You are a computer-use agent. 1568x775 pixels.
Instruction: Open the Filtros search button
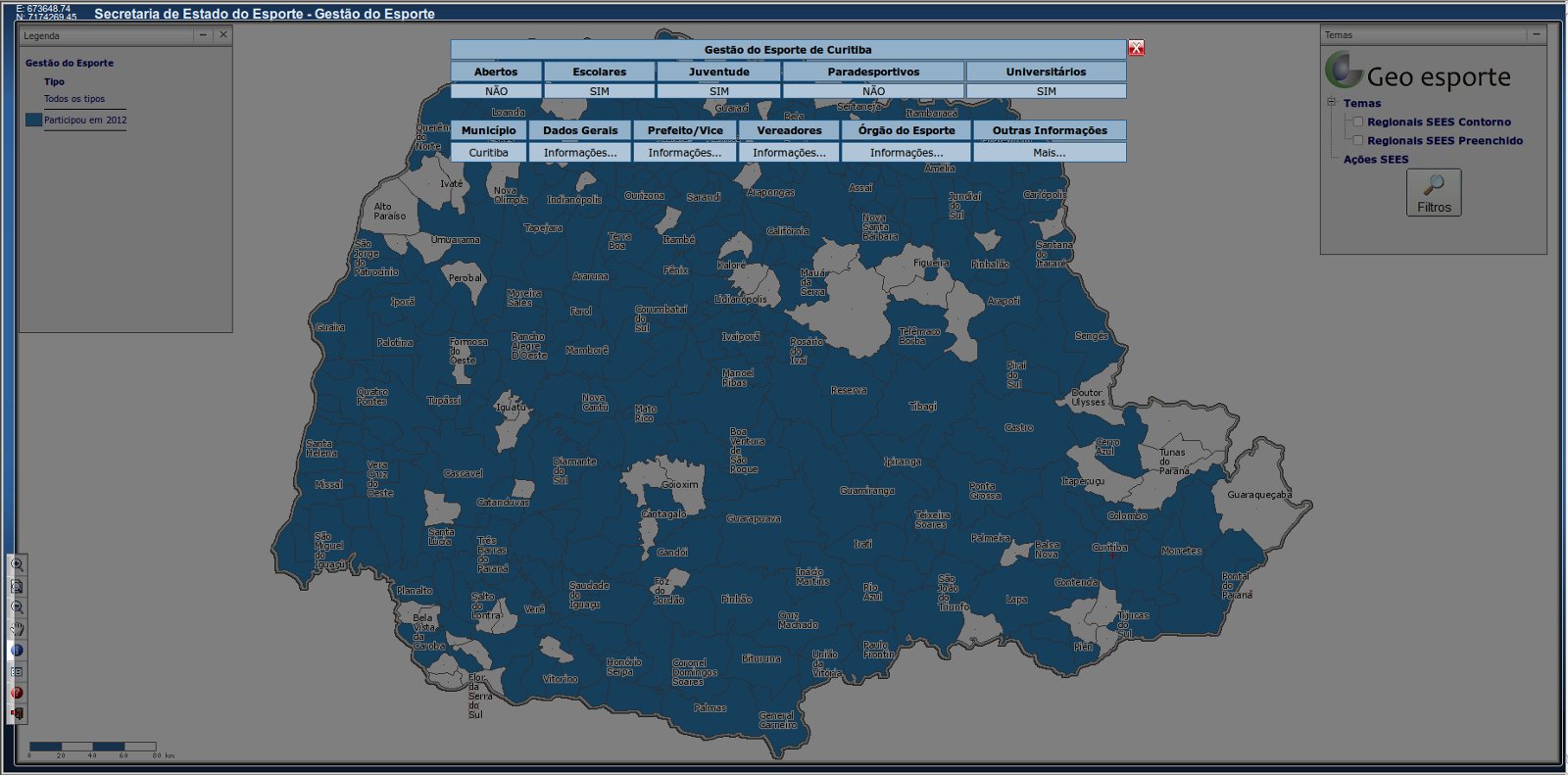(1434, 193)
